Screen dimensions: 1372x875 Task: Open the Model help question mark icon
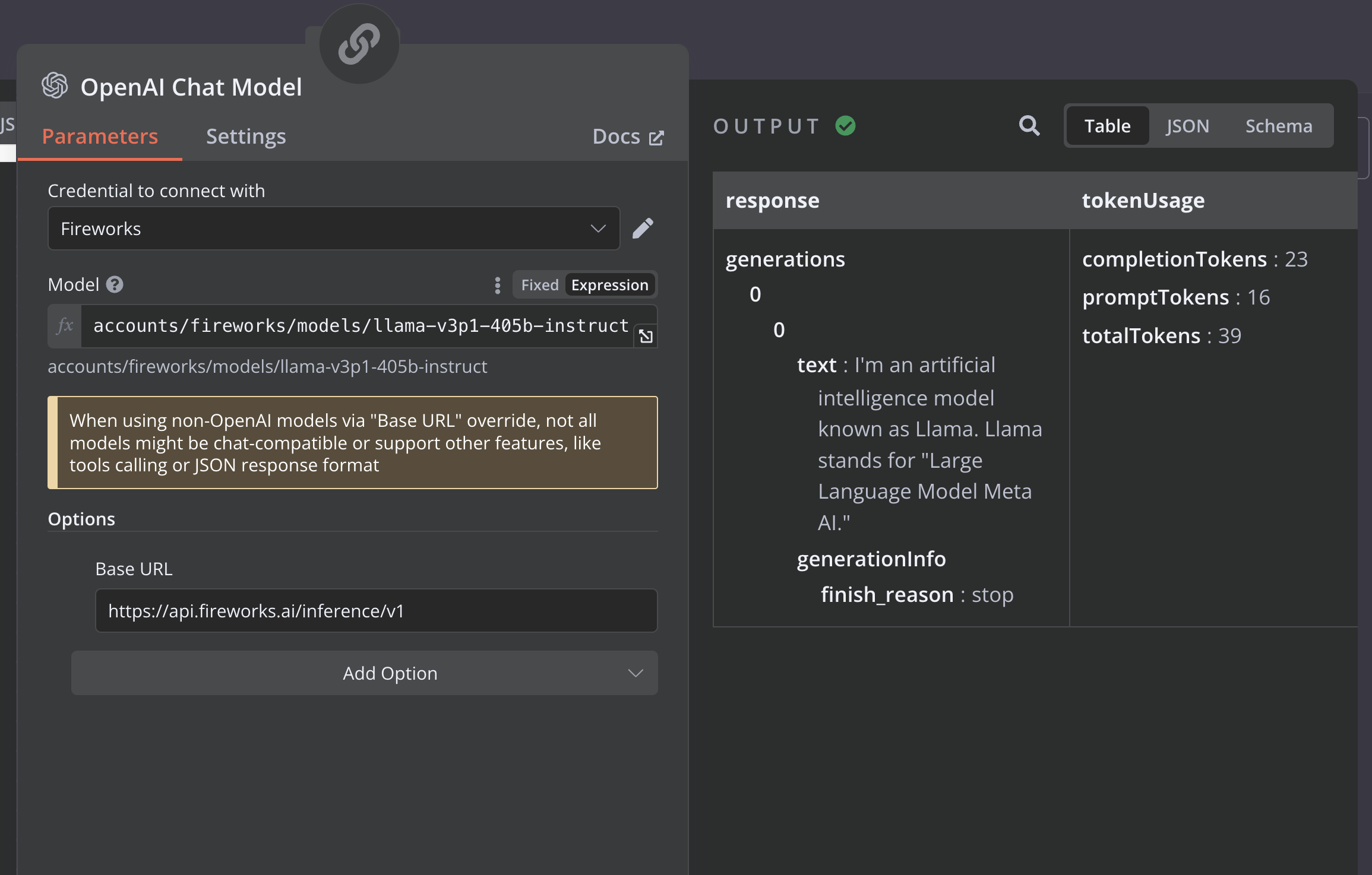click(x=115, y=285)
